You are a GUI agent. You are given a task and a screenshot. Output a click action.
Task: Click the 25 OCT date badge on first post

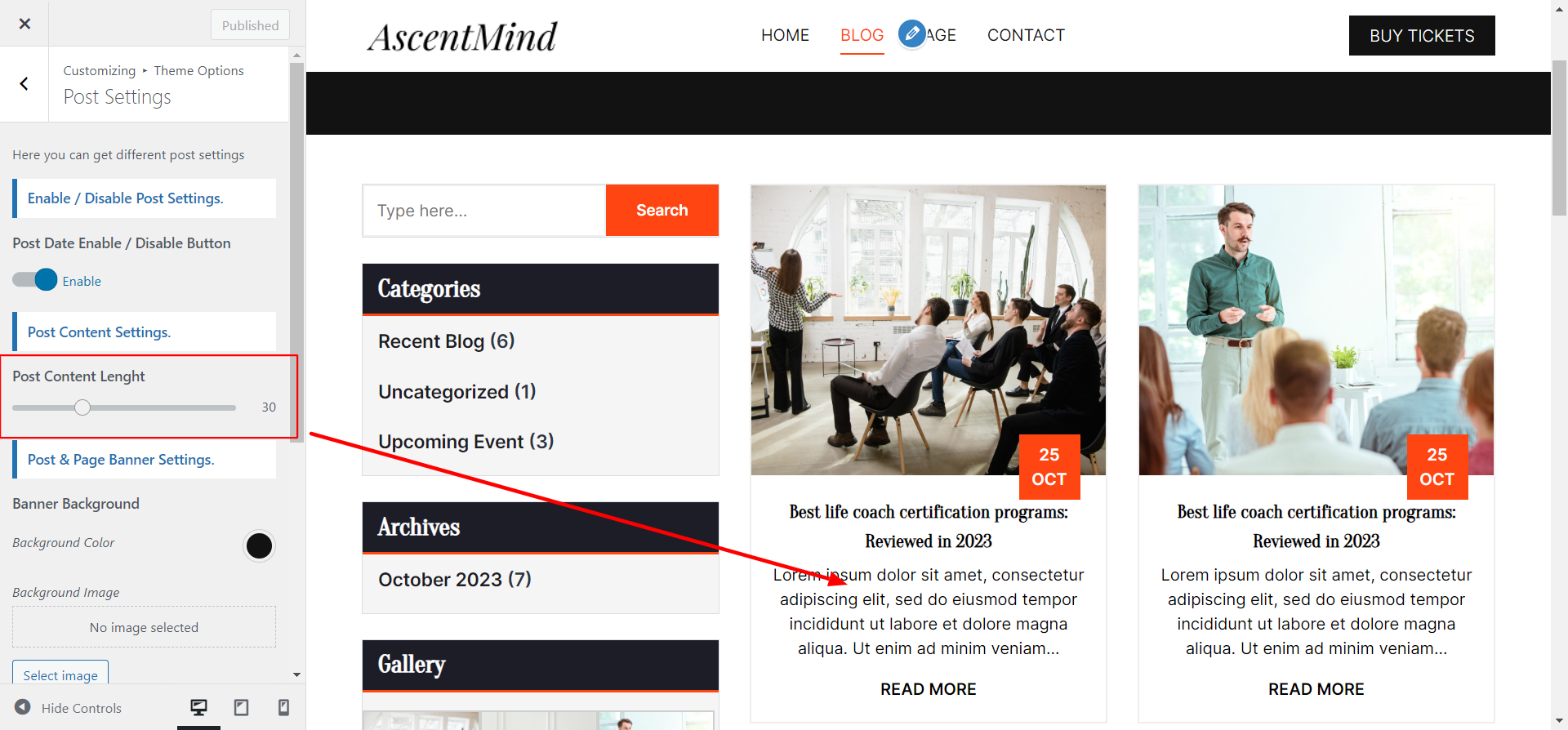1049,467
